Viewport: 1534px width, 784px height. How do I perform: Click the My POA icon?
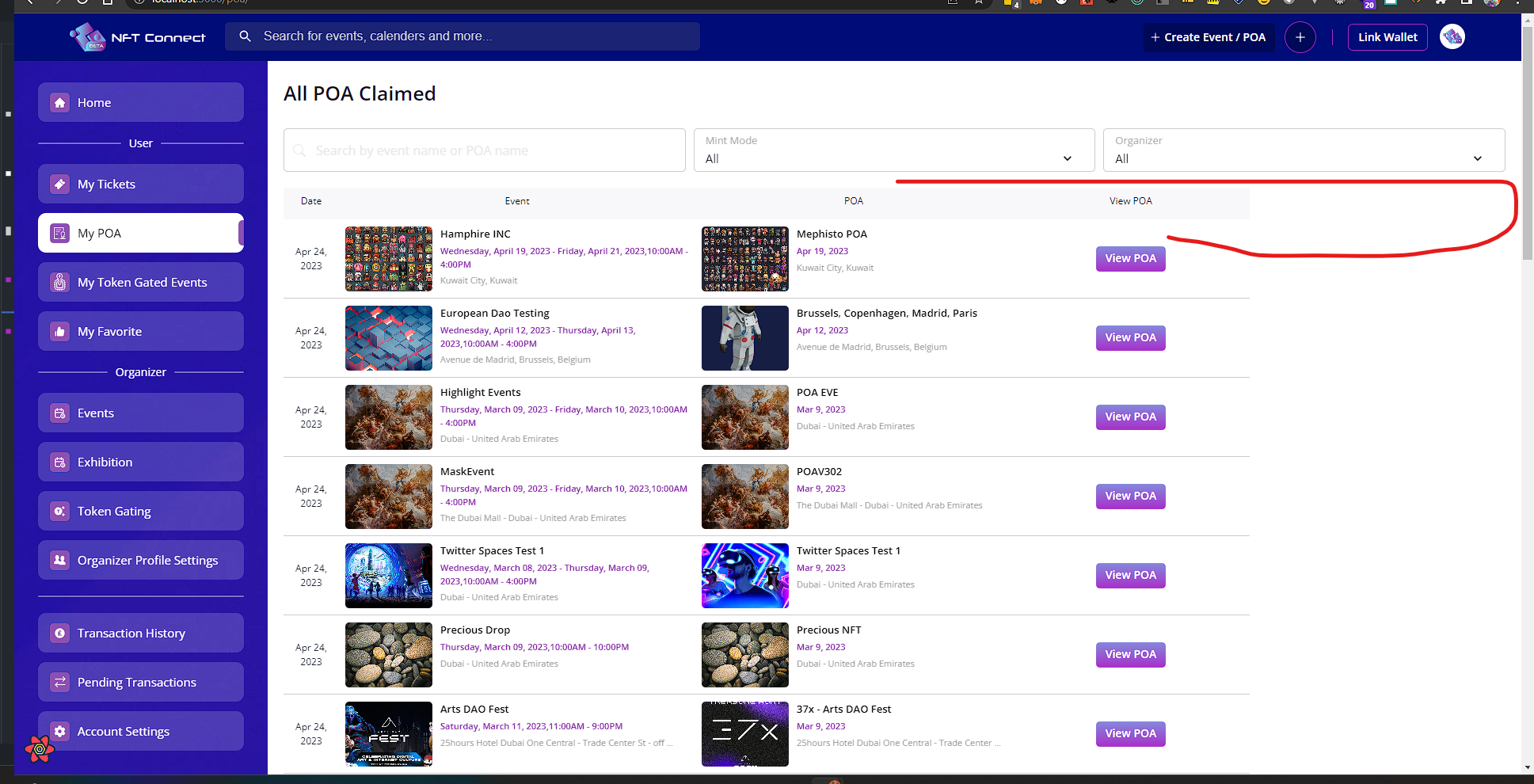click(x=60, y=233)
